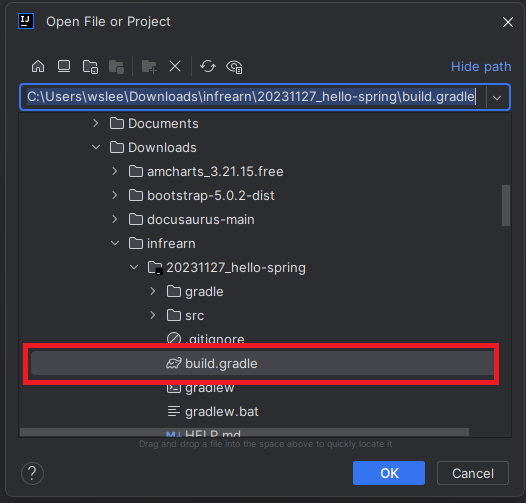Select the 20231127_hello-spring folder name

pyautogui.click(x=236, y=268)
